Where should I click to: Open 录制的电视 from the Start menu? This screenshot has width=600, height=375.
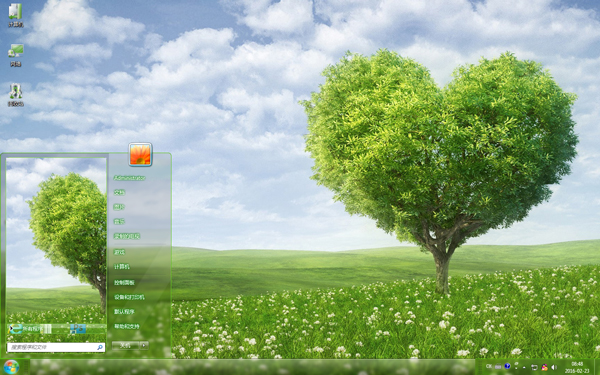click(127, 236)
